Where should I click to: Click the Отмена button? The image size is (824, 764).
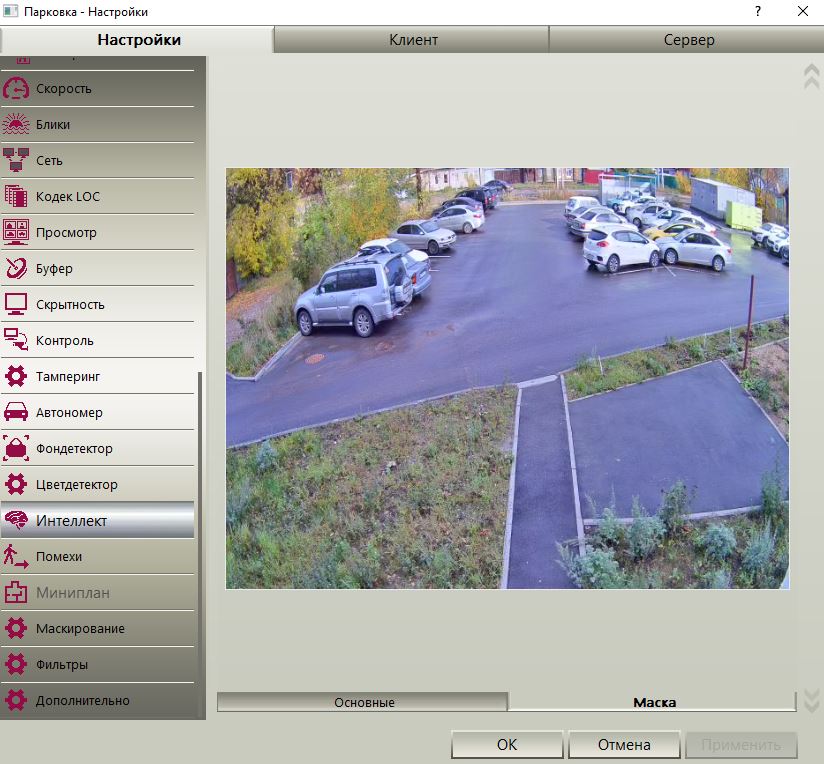(x=624, y=745)
